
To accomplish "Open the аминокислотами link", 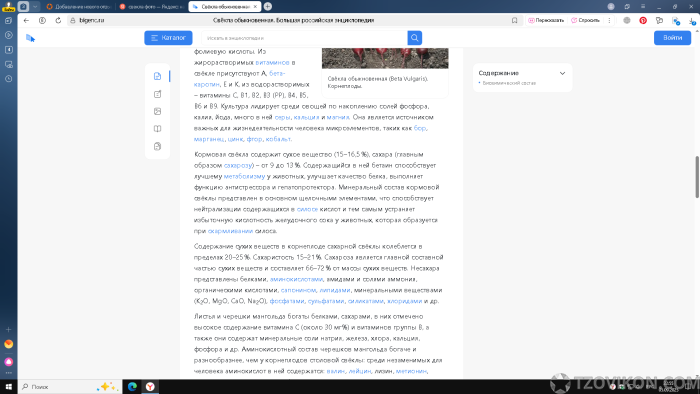I will (x=296, y=279).
